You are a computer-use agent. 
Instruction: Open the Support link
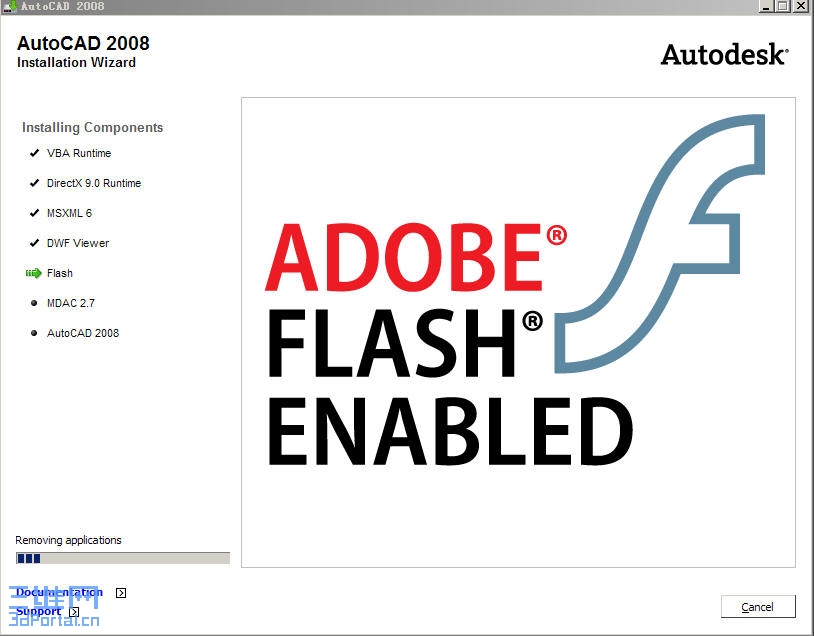pos(38,611)
